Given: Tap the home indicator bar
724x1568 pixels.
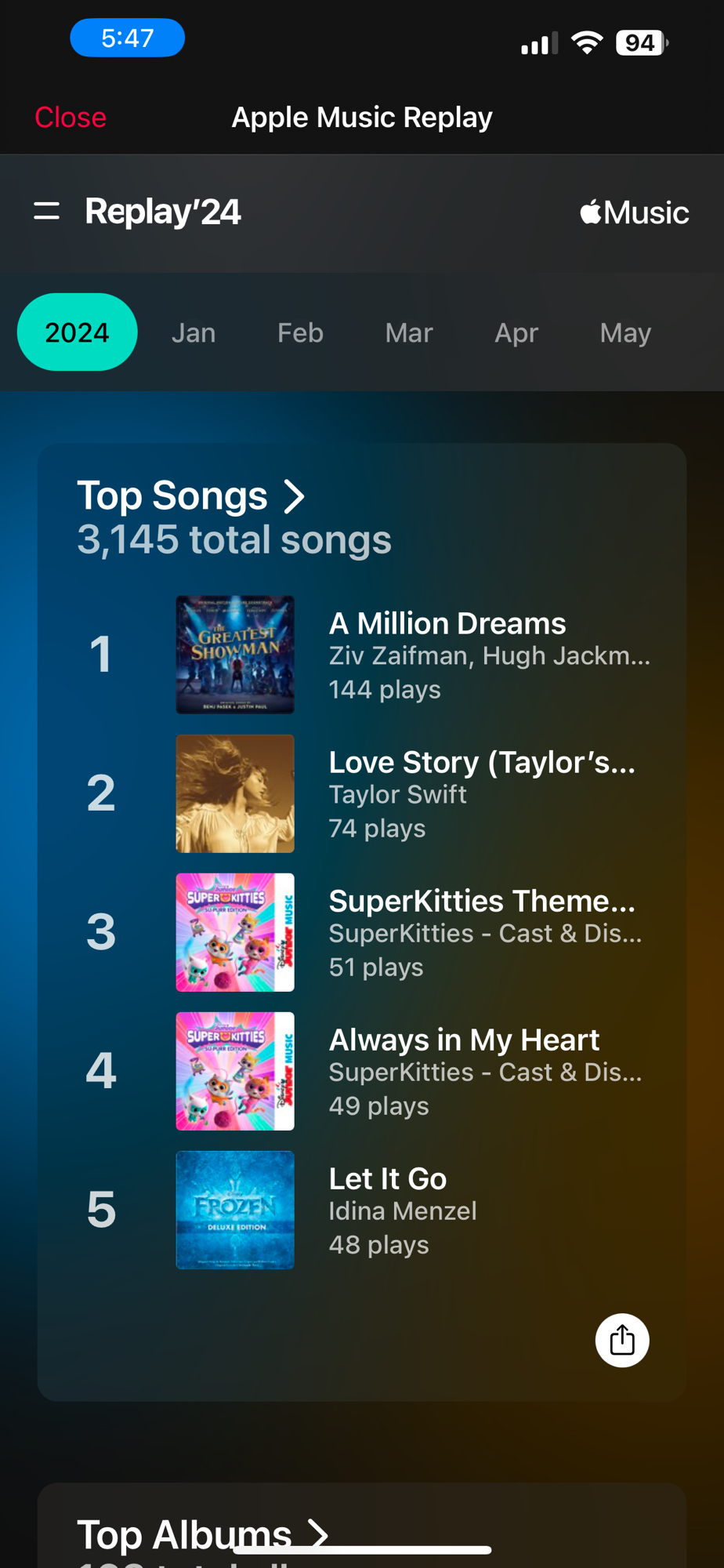Looking at the screenshot, I should (x=362, y=1550).
